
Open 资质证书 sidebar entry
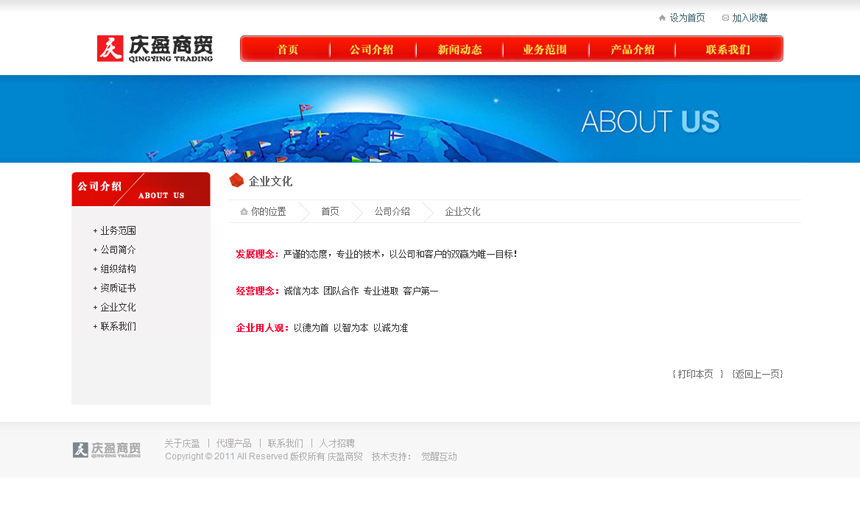tap(118, 288)
